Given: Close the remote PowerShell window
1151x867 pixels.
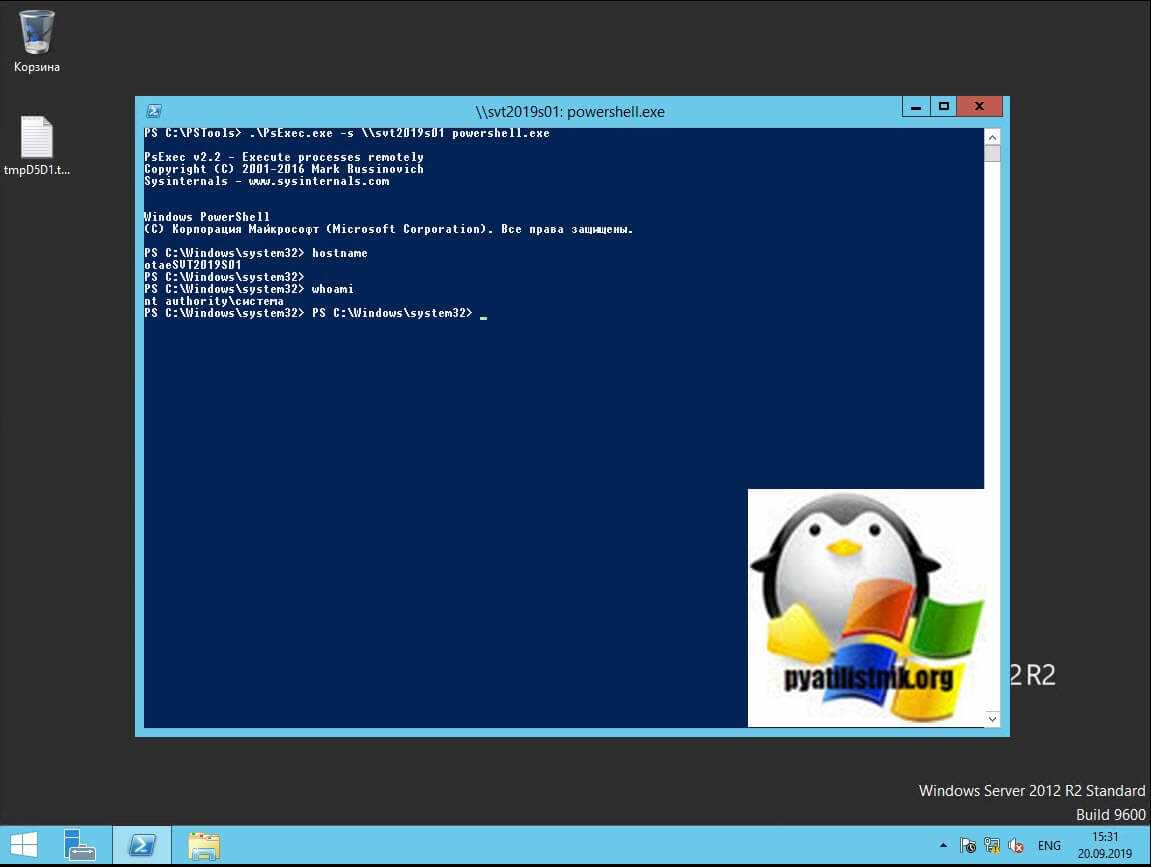Looking at the screenshot, I should click(x=979, y=106).
